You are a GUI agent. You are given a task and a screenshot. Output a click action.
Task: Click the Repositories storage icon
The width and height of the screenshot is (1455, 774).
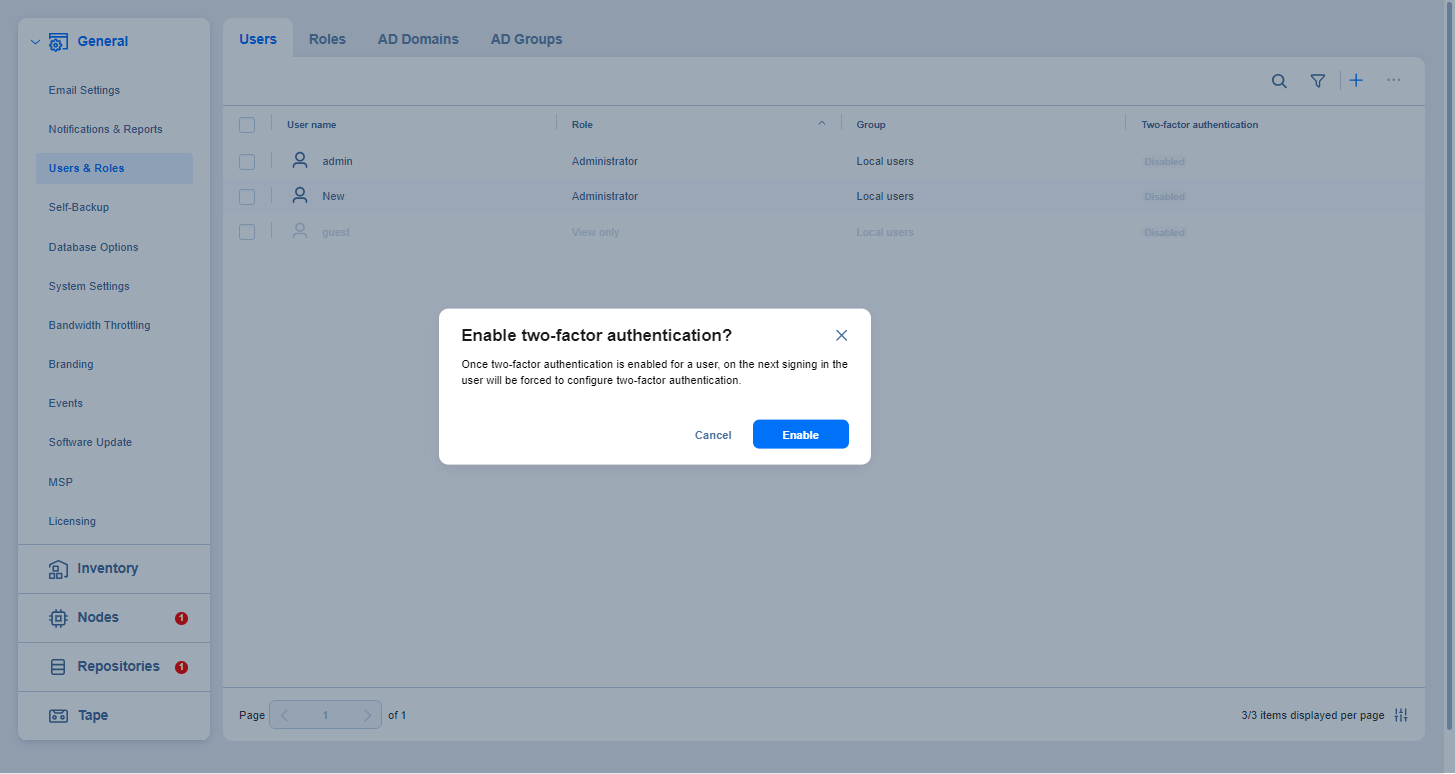(58, 667)
